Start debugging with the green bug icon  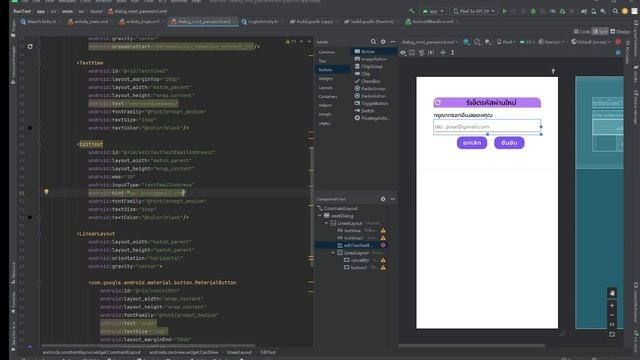(x=533, y=11)
